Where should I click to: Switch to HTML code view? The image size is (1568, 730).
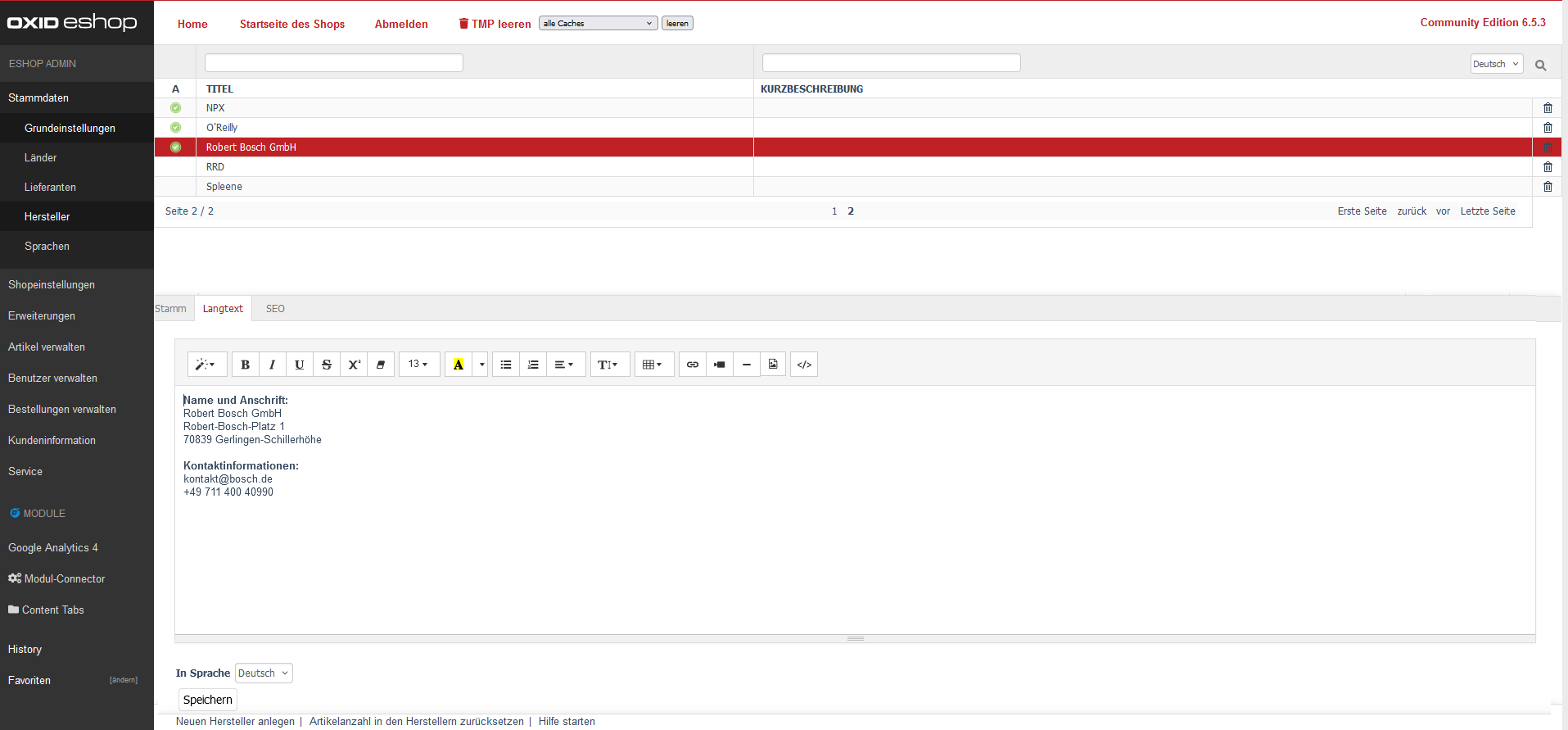[804, 365]
